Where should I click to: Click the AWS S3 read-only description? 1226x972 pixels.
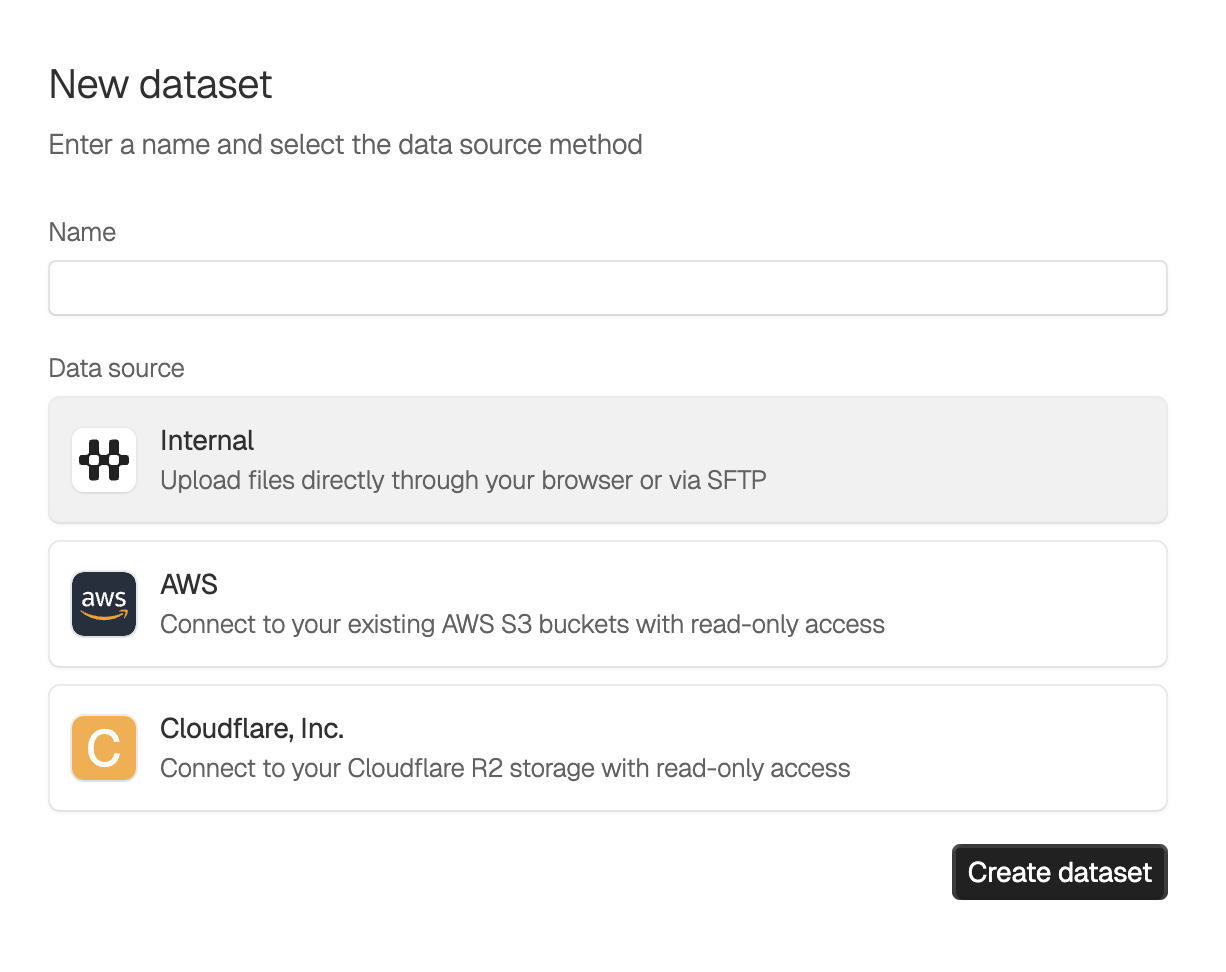[x=522, y=624]
